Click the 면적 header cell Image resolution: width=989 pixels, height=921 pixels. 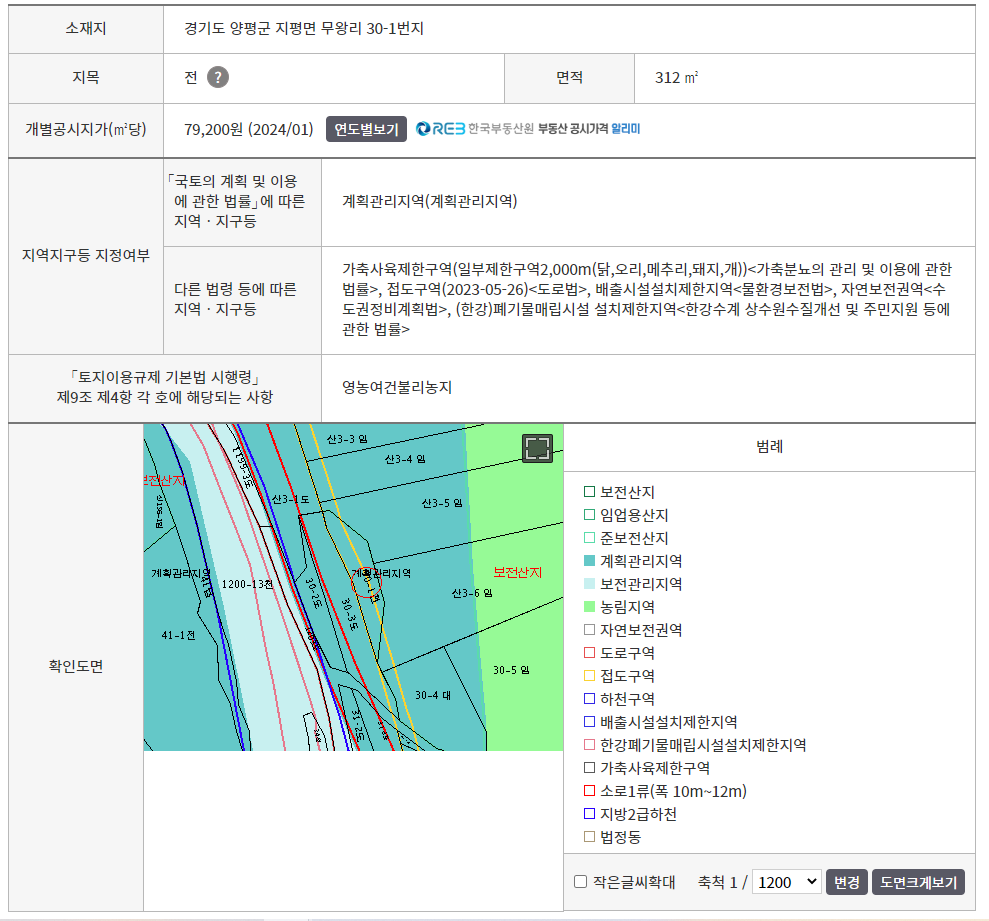[x=570, y=78]
